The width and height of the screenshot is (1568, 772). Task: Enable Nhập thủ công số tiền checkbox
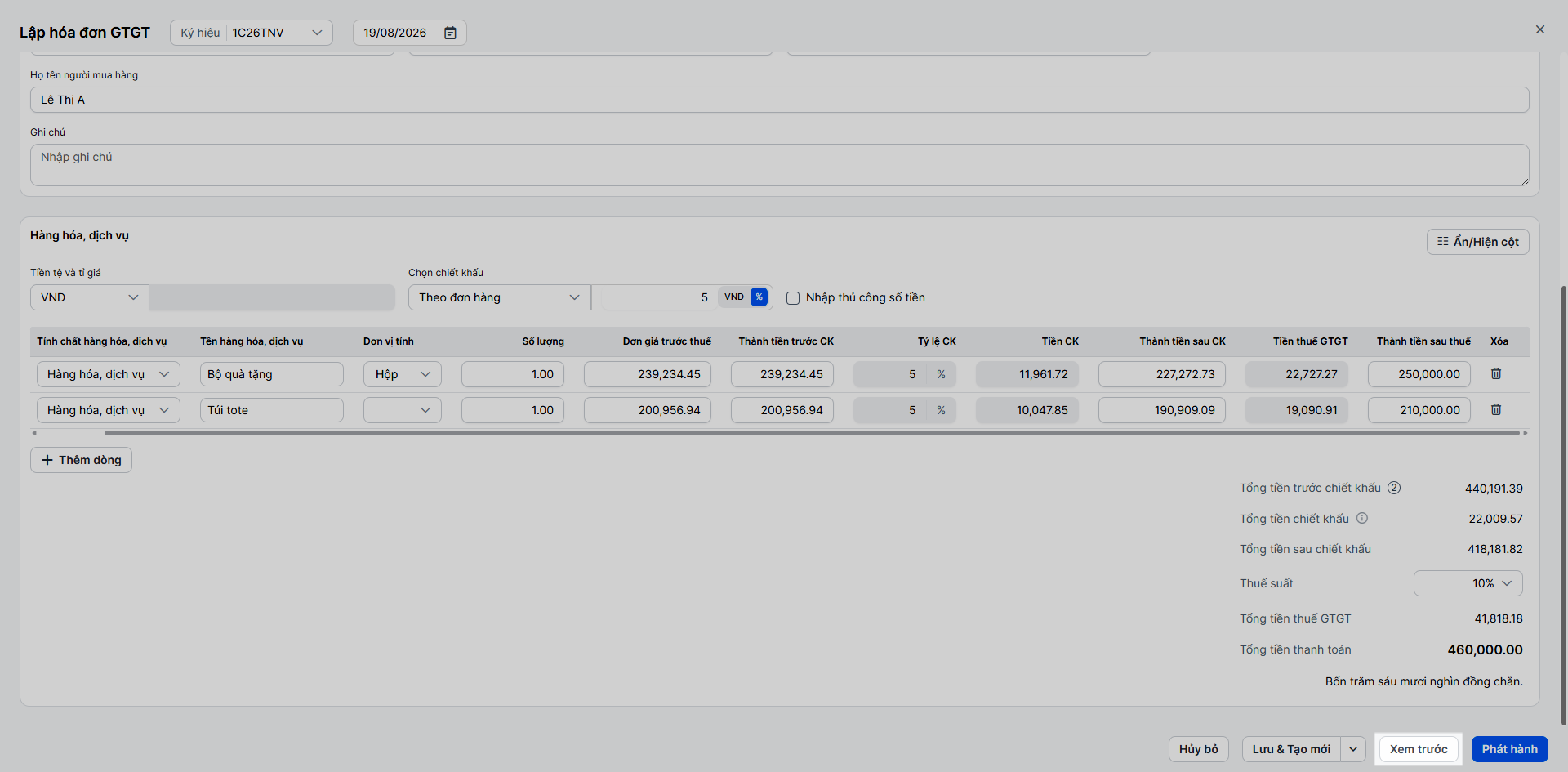coord(792,298)
